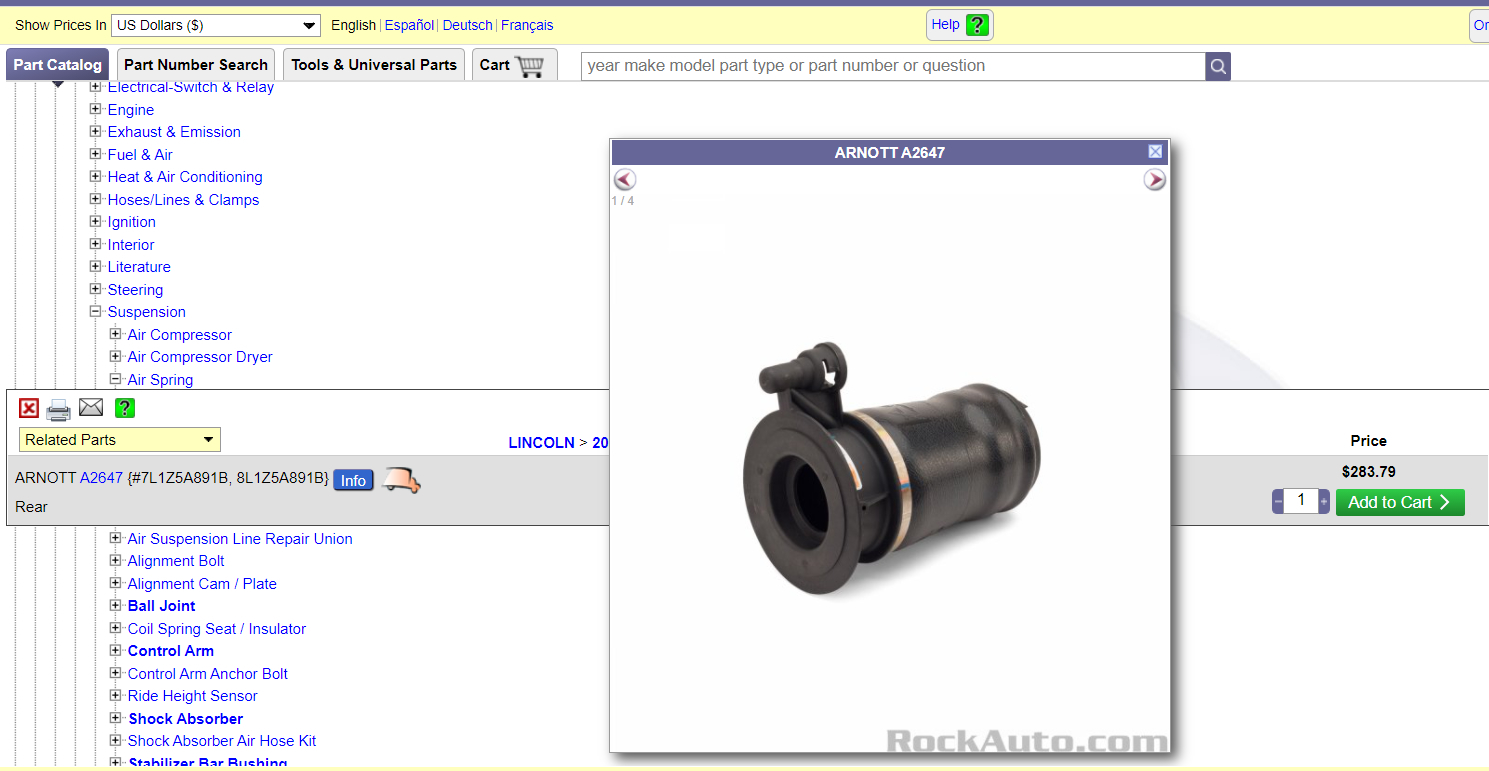Open the Literature category

point(139,267)
